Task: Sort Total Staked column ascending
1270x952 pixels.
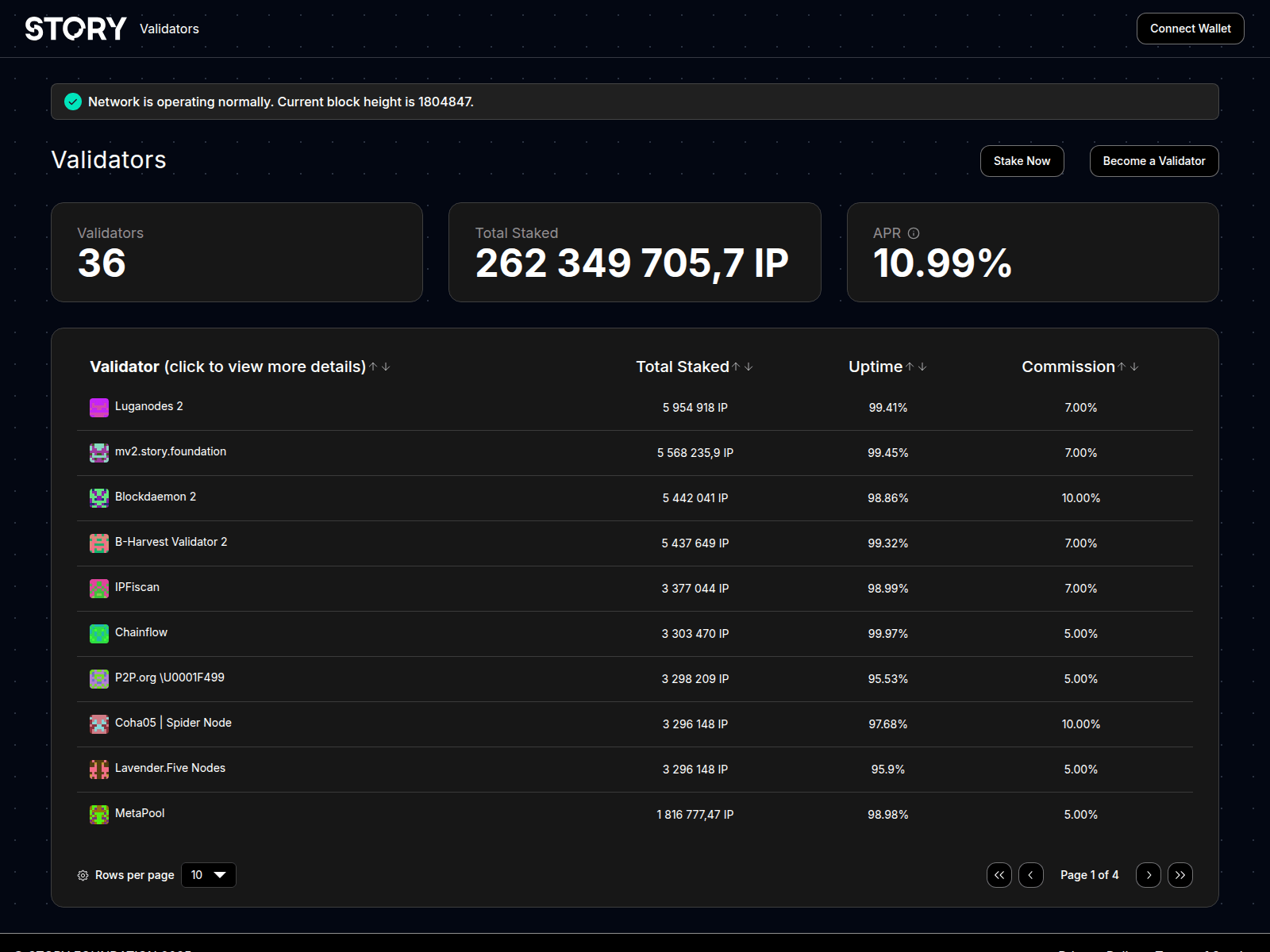Action: click(736, 367)
